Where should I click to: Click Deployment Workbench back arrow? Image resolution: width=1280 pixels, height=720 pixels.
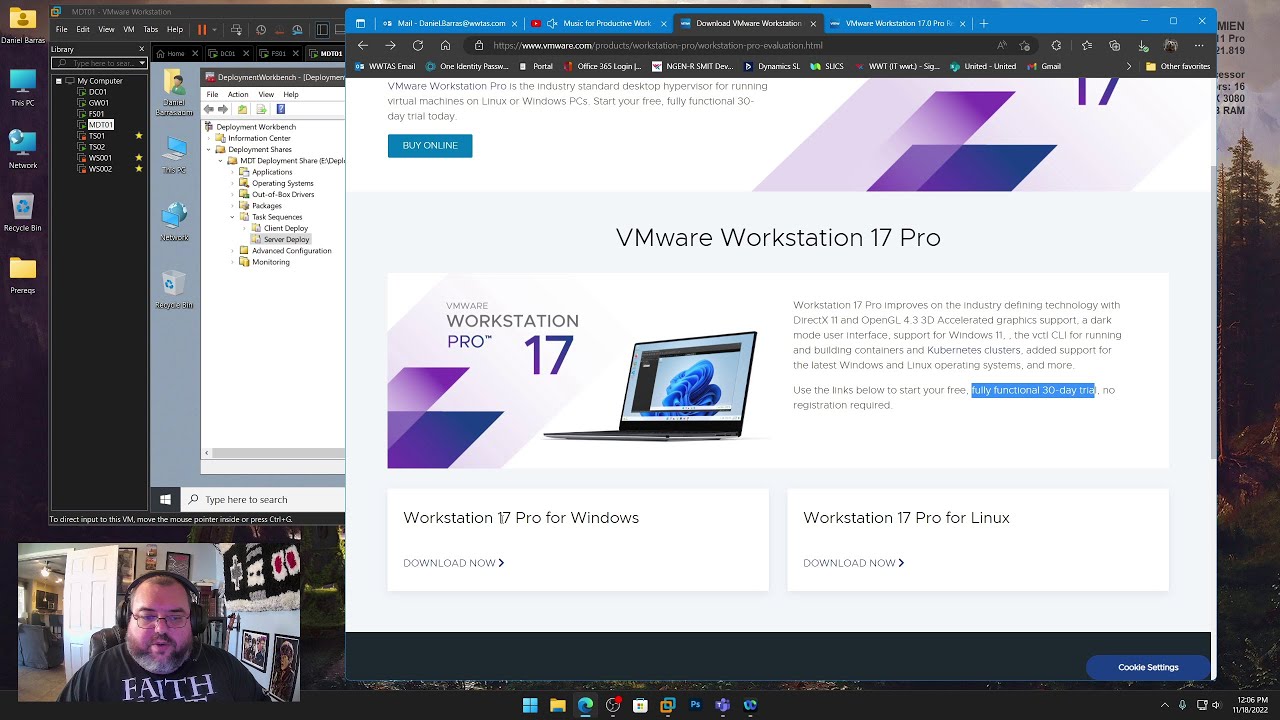click(x=210, y=109)
